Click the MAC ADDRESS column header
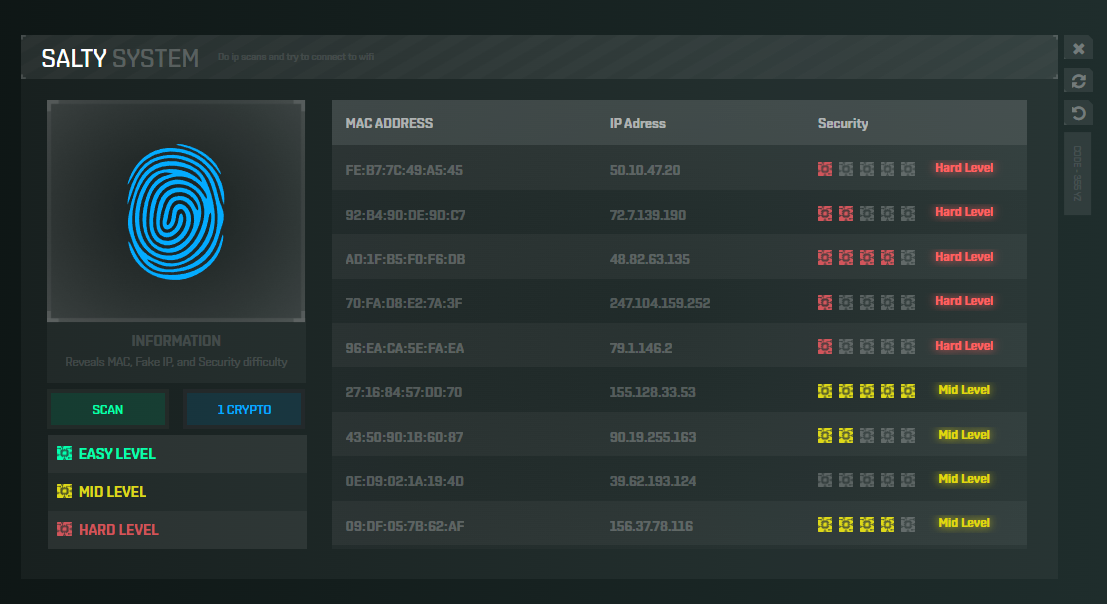This screenshot has width=1107, height=604. pyautogui.click(x=389, y=124)
